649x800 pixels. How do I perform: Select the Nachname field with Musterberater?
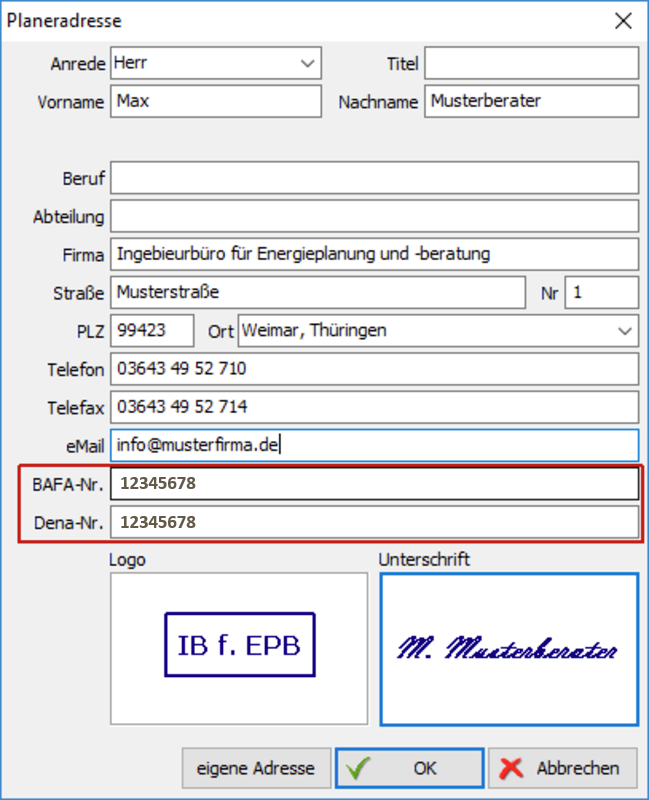click(531, 101)
